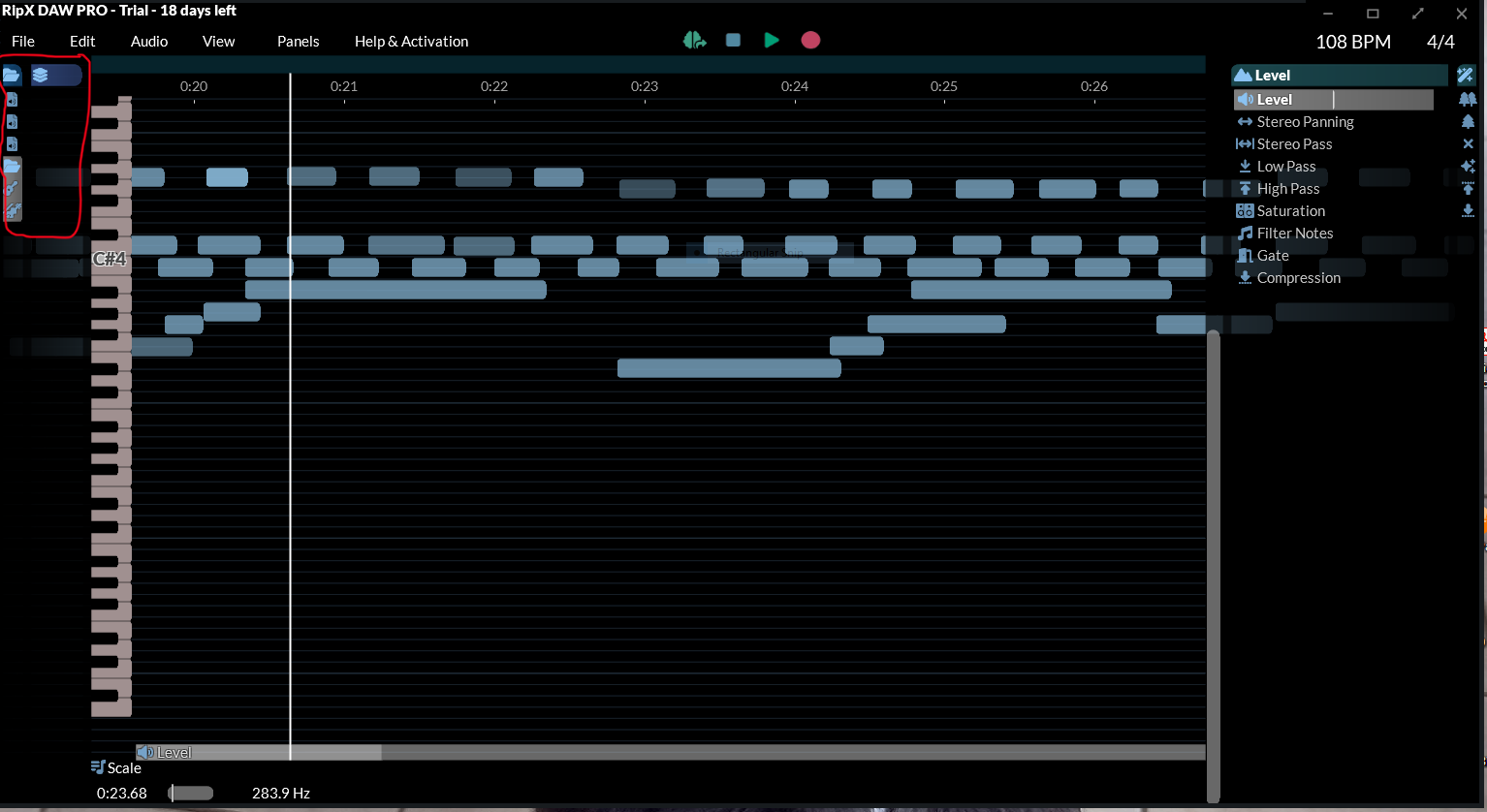This screenshot has width=1487, height=812.
Task: Select the guitar instrument layer icon
Action: coord(13,189)
